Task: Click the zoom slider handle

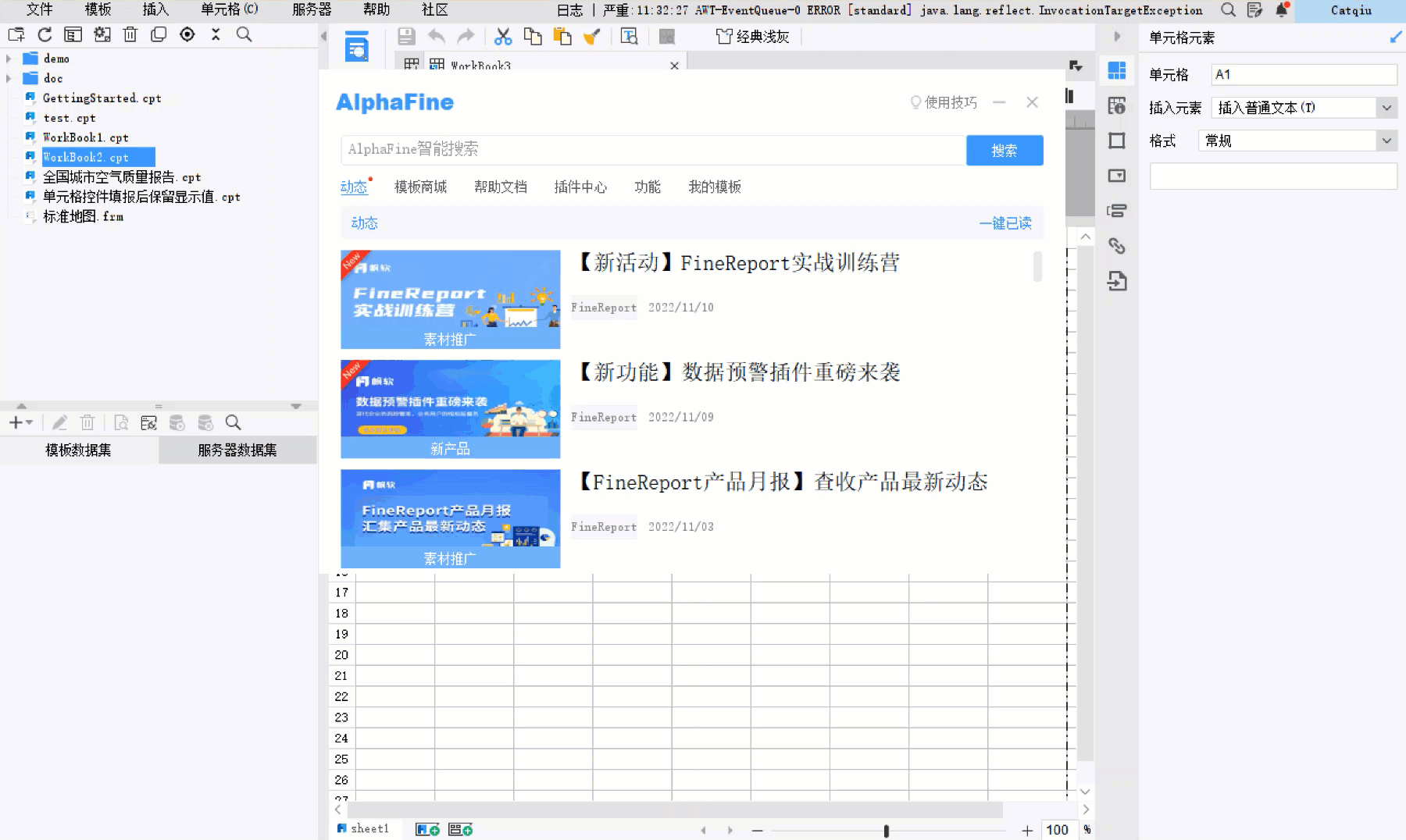Action: [886, 831]
